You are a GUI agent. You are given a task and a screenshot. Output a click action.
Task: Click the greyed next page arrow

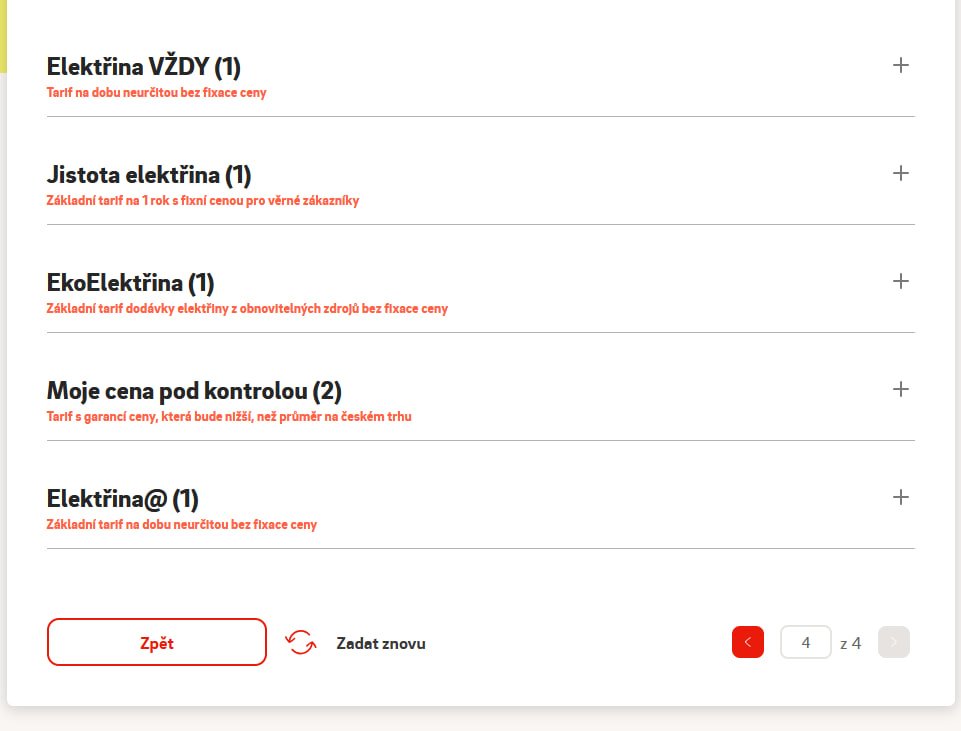pos(894,642)
